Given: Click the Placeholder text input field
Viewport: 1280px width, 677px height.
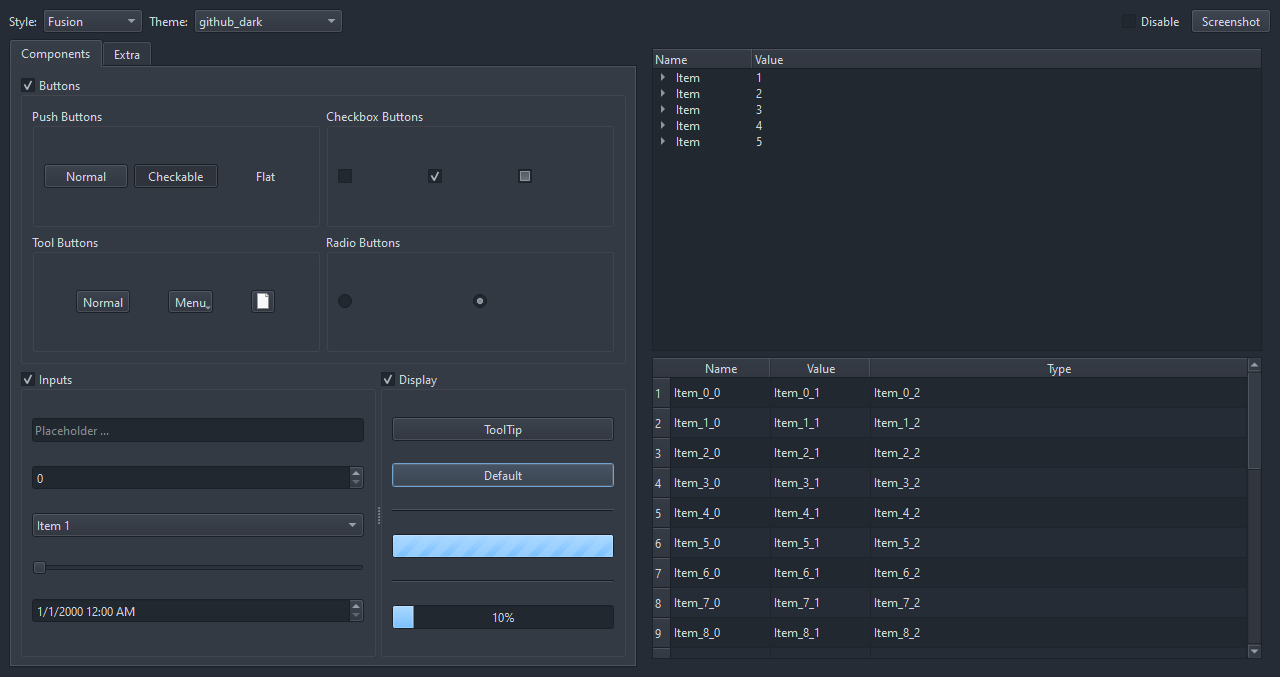Looking at the screenshot, I should pyautogui.click(x=197, y=429).
